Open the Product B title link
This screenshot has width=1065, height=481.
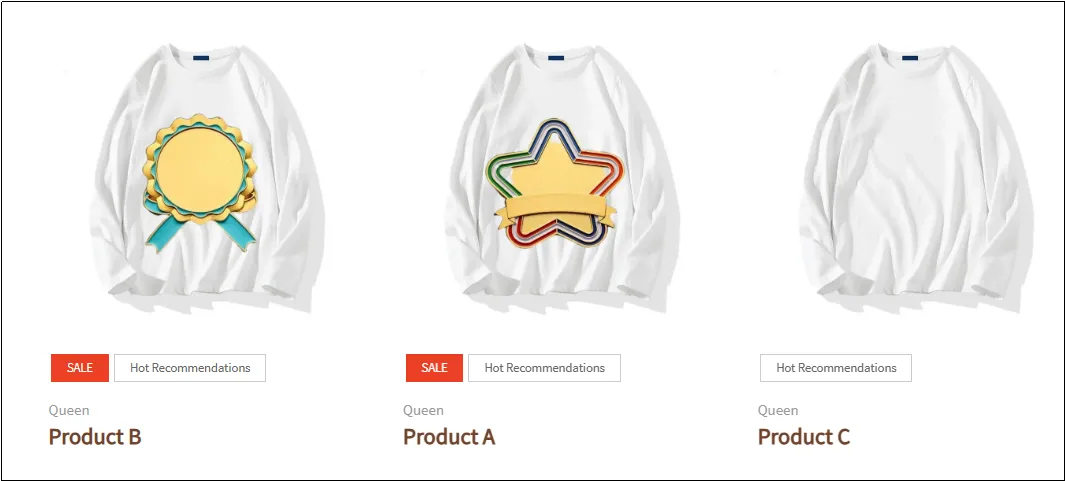click(95, 436)
